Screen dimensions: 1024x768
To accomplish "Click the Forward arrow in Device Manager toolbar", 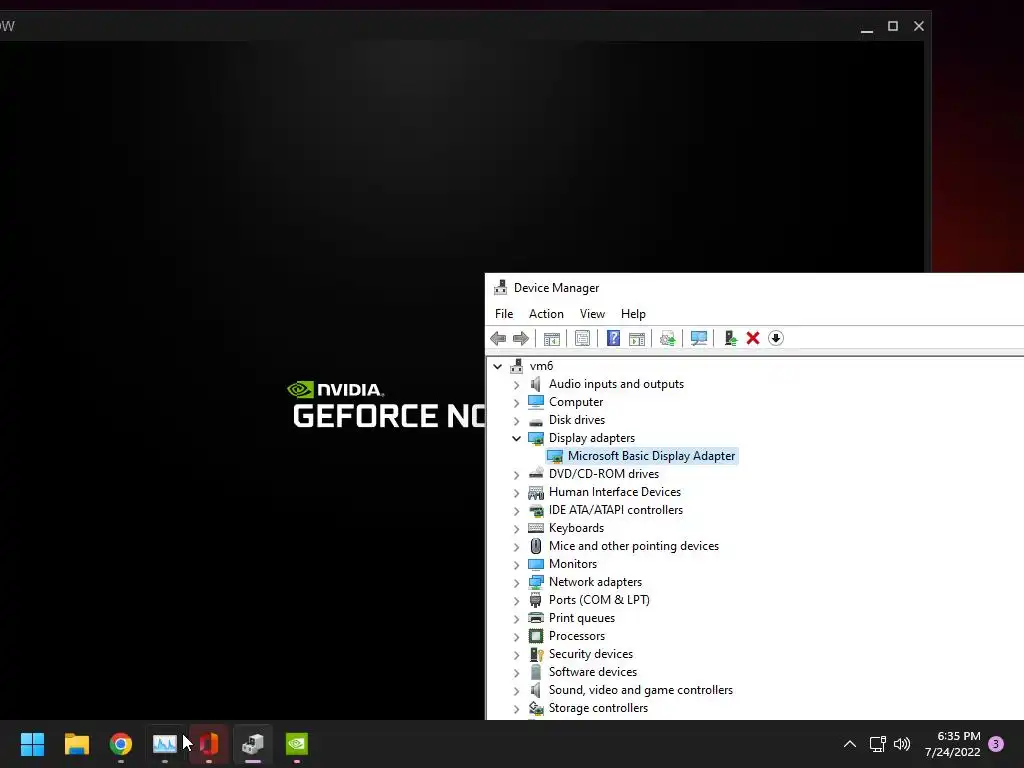I will (520, 338).
